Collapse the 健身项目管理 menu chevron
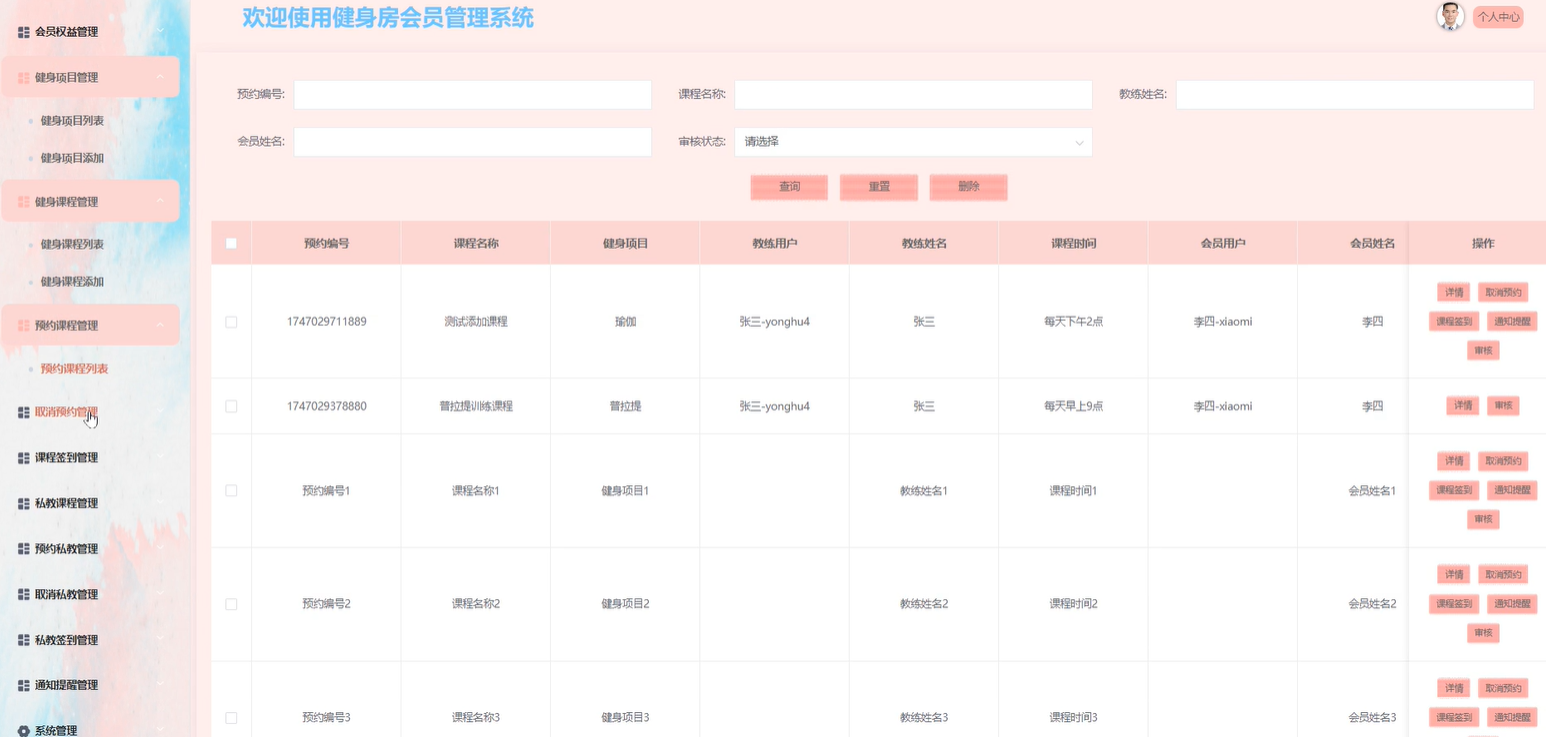The image size is (1546, 737). tap(160, 77)
